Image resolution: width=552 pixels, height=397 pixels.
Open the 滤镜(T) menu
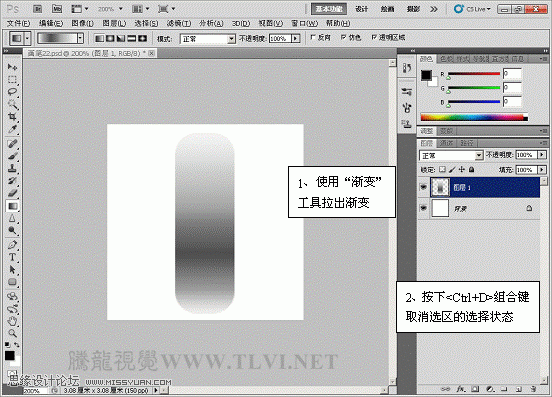click(x=178, y=23)
